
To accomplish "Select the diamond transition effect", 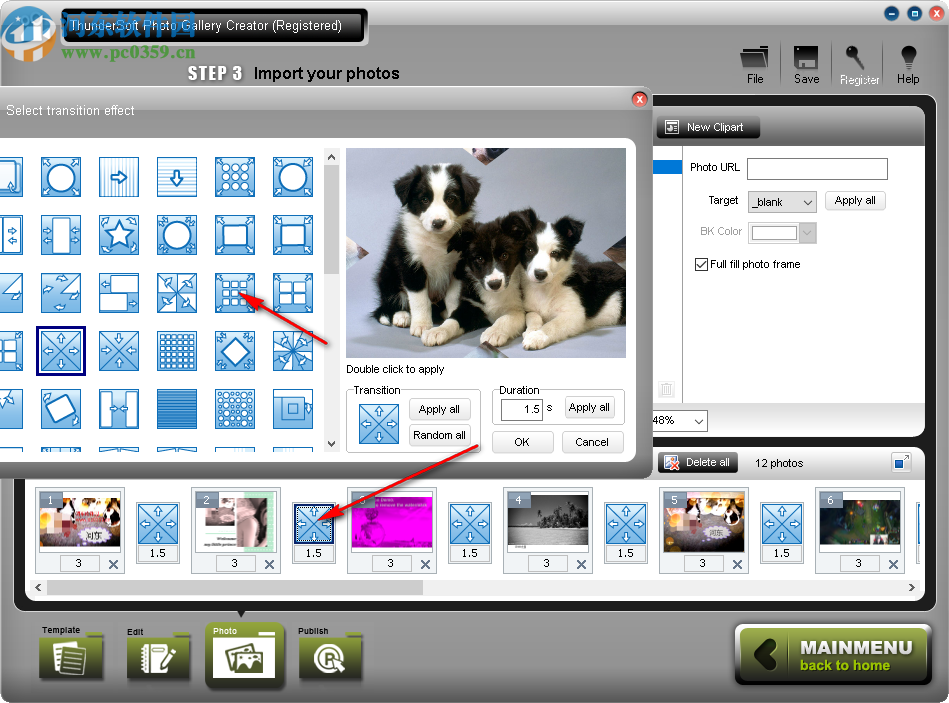I will click(235, 351).
